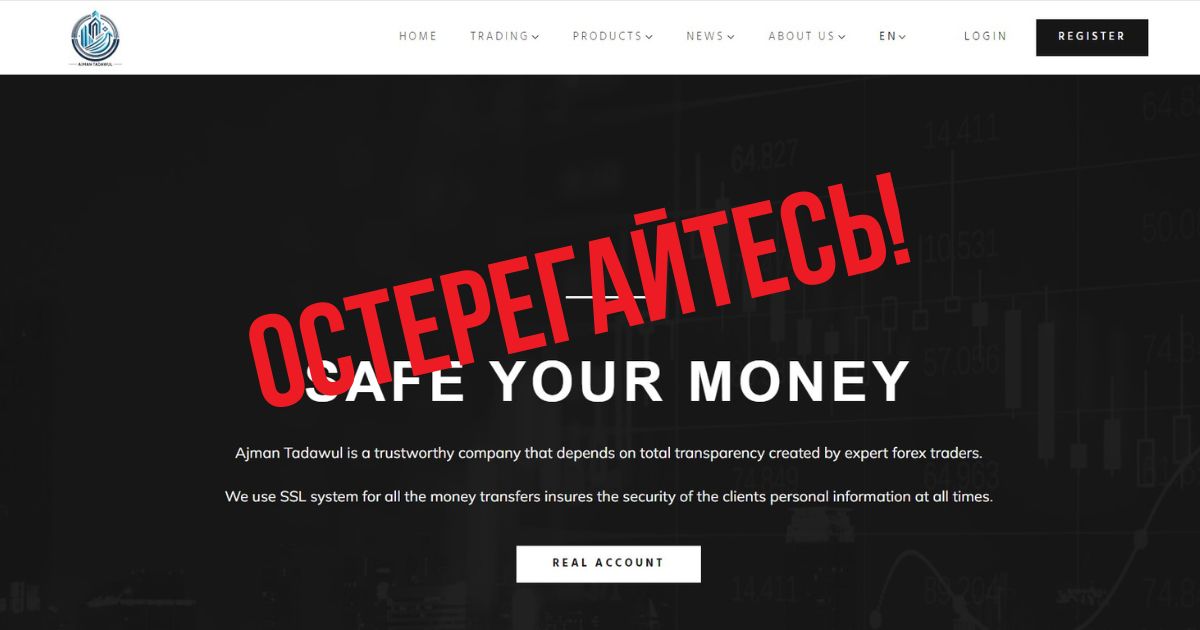Open the EN language selector
This screenshot has width=1200, height=630.
click(893, 36)
